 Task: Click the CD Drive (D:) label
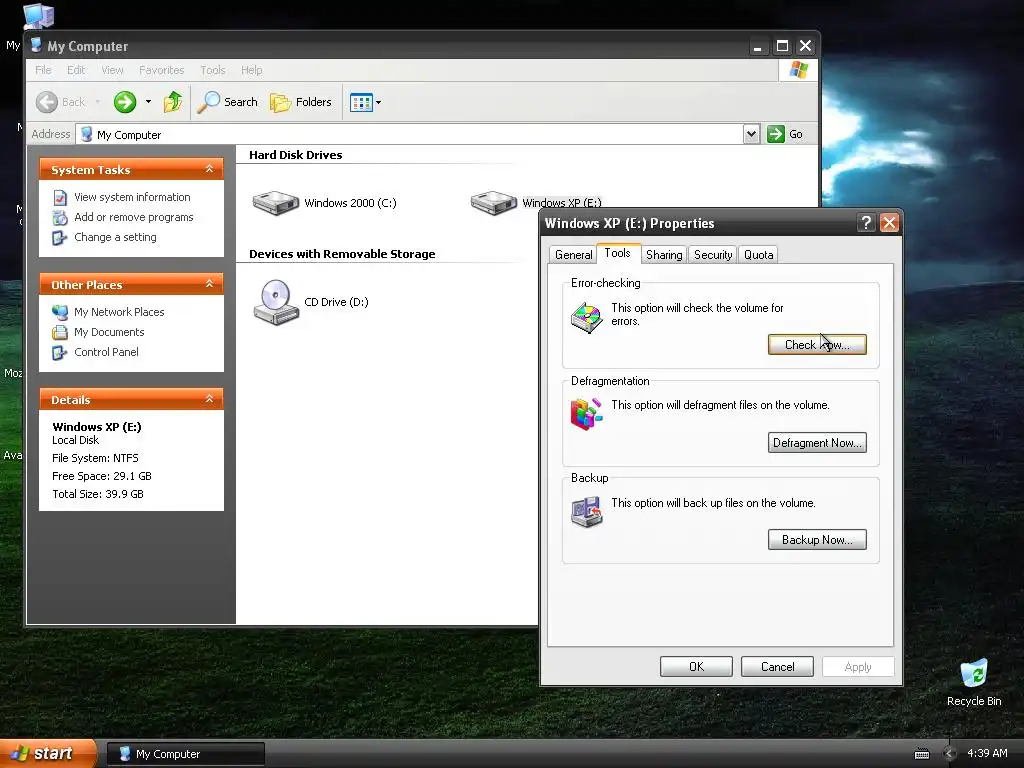point(336,302)
